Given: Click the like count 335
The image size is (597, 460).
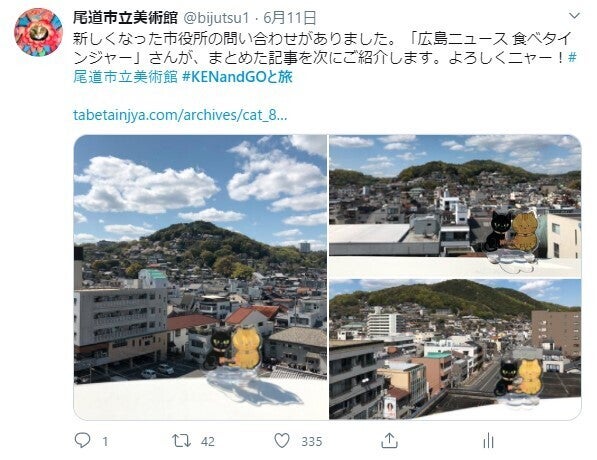Looking at the screenshot, I should click(x=312, y=441).
